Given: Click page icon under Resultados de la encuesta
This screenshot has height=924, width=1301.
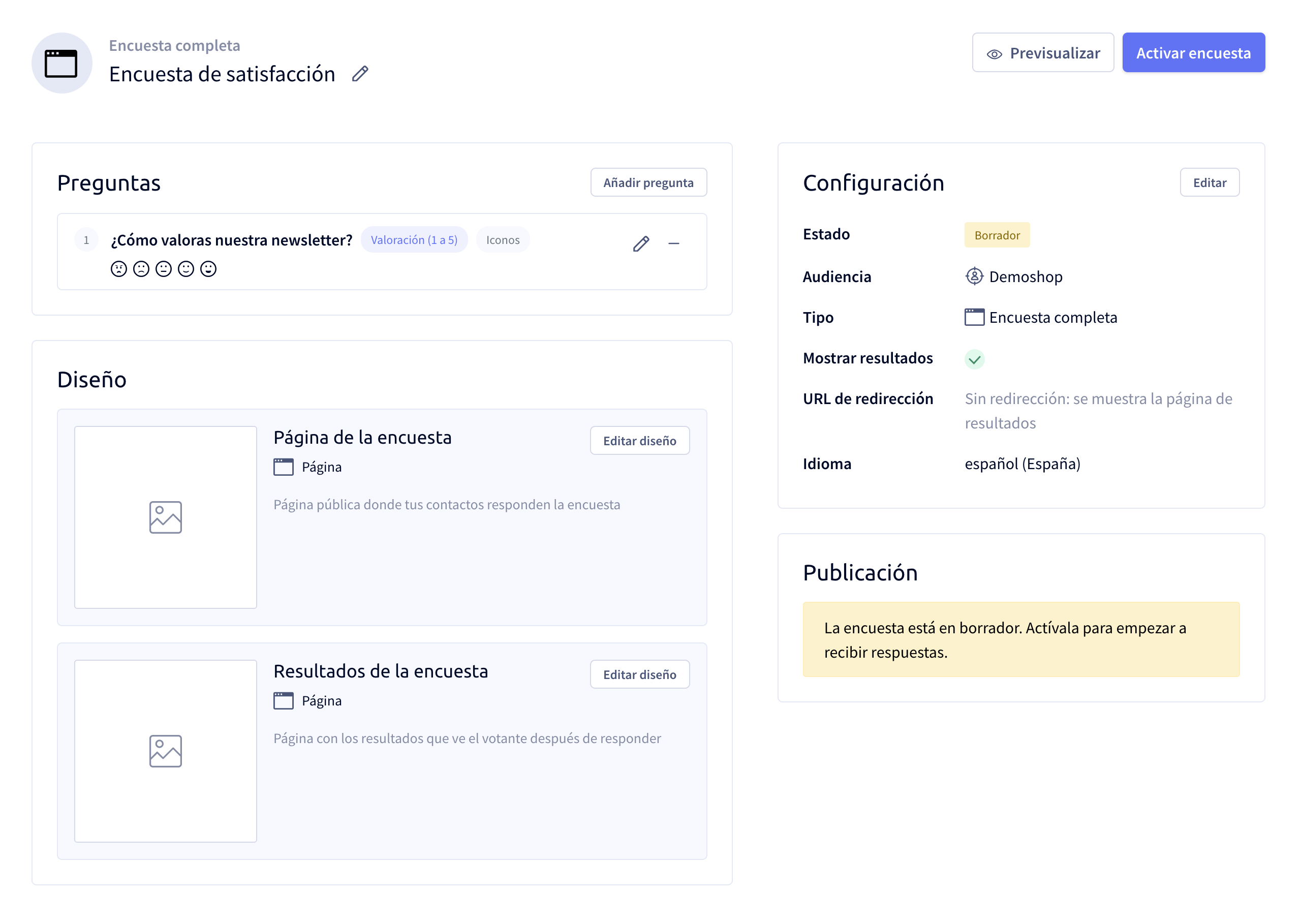Looking at the screenshot, I should [283, 701].
